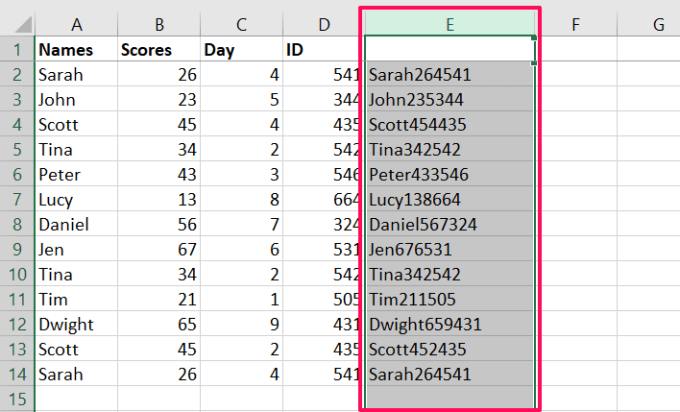
Task: Click the Scores header cell
Action: click(x=158, y=49)
